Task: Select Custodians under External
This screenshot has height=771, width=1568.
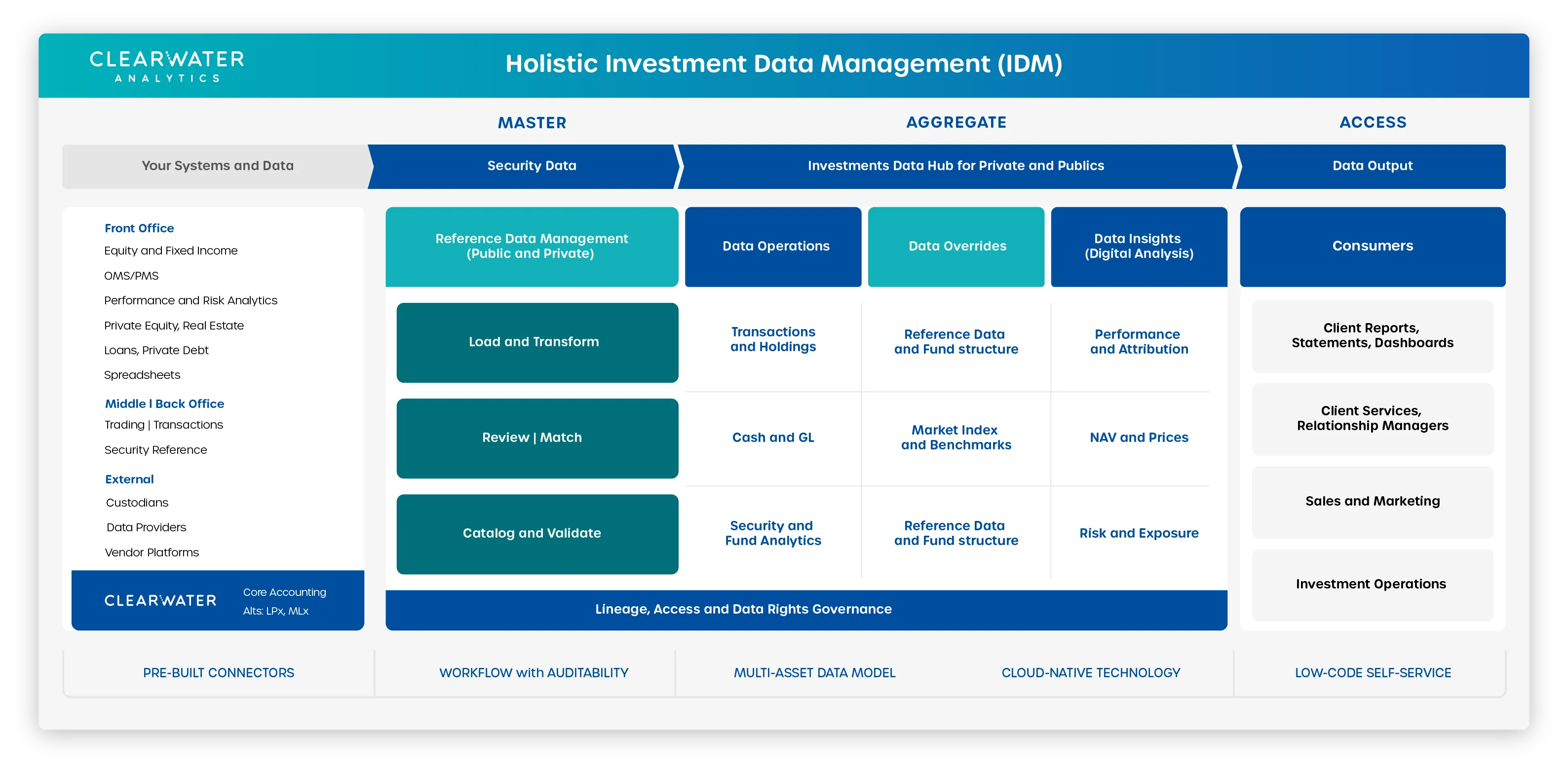Action: click(137, 503)
